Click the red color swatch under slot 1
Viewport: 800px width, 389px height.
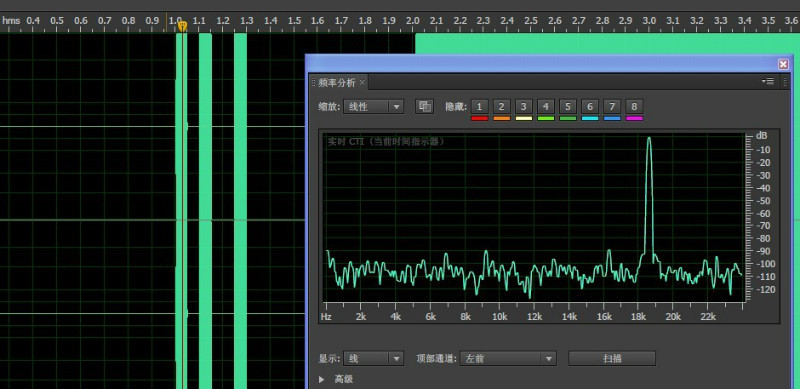tap(479, 118)
